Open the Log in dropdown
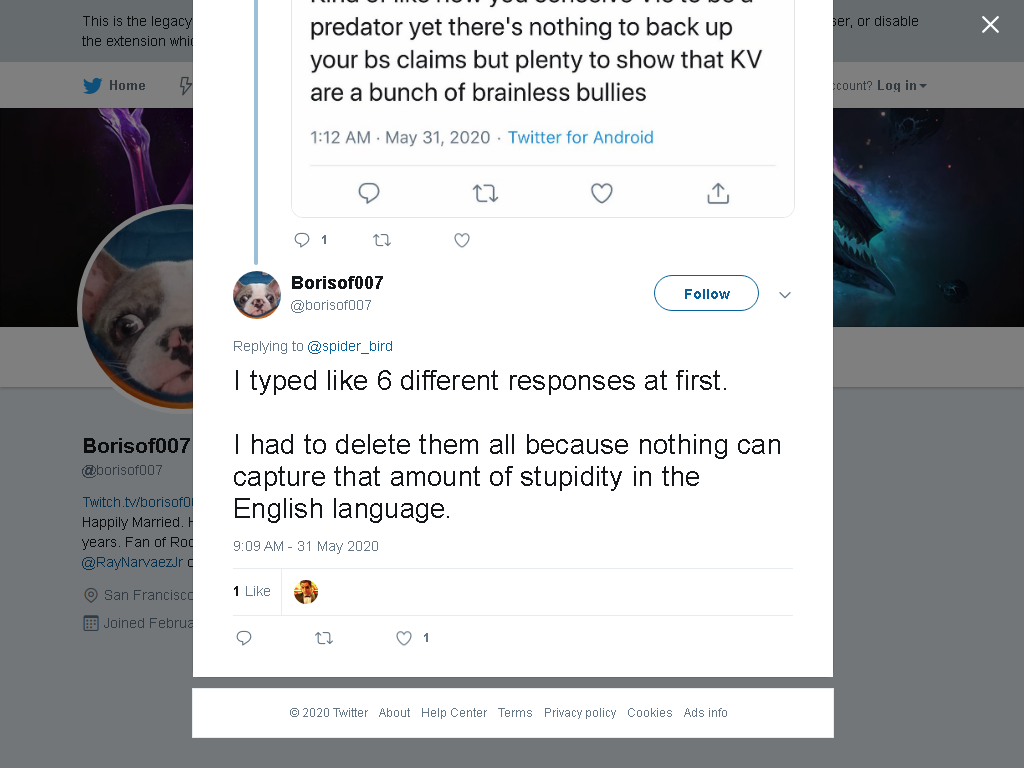 (x=901, y=86)
